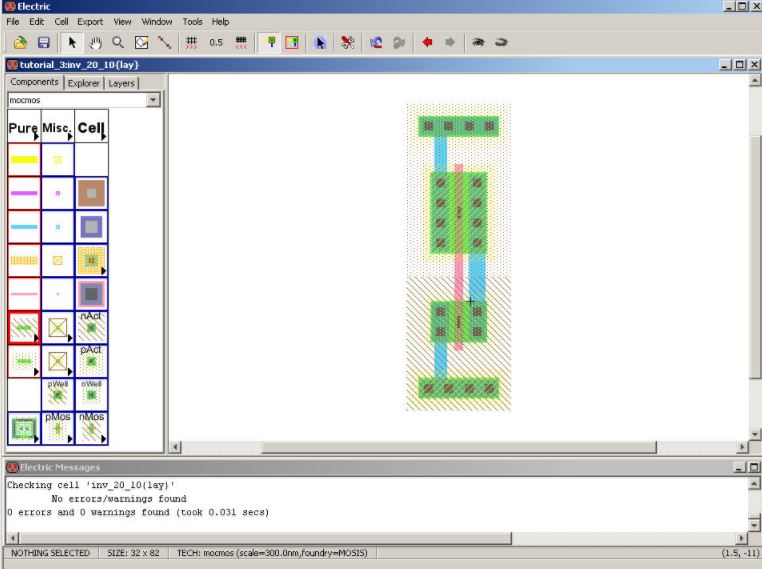
Task: Toggle the select-objects mode button
Action: pos(271,43)
